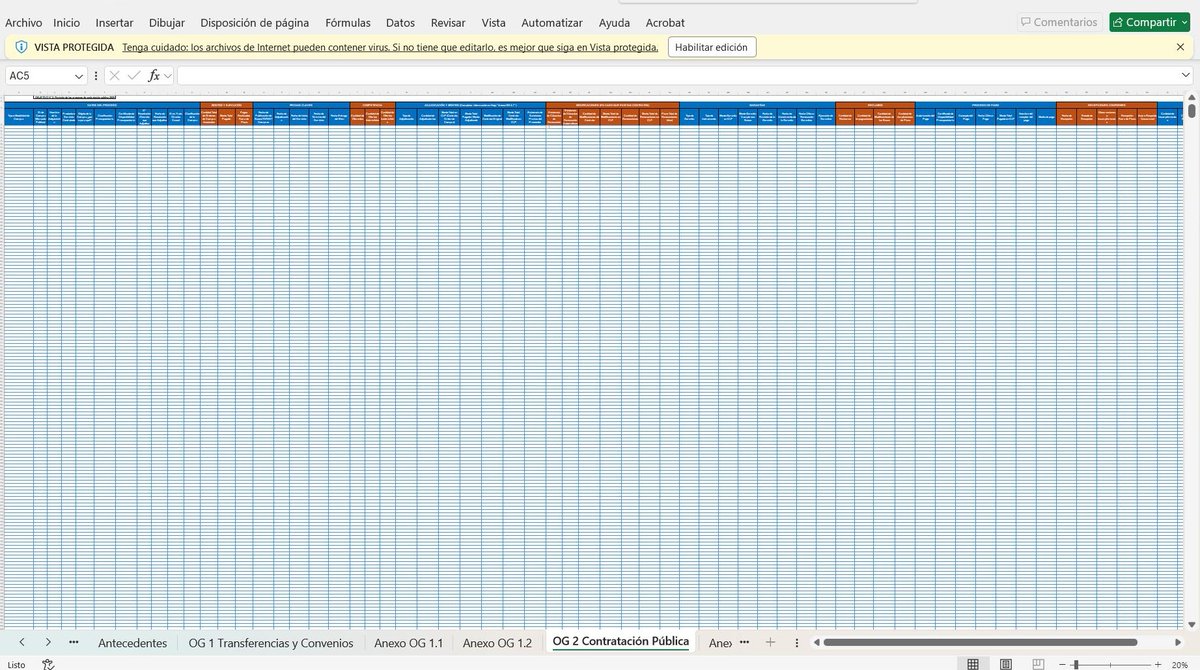Click the next sheet navigation arrow
The image size is (1200, 670).
pyautogui.click(x=48, y=641)
